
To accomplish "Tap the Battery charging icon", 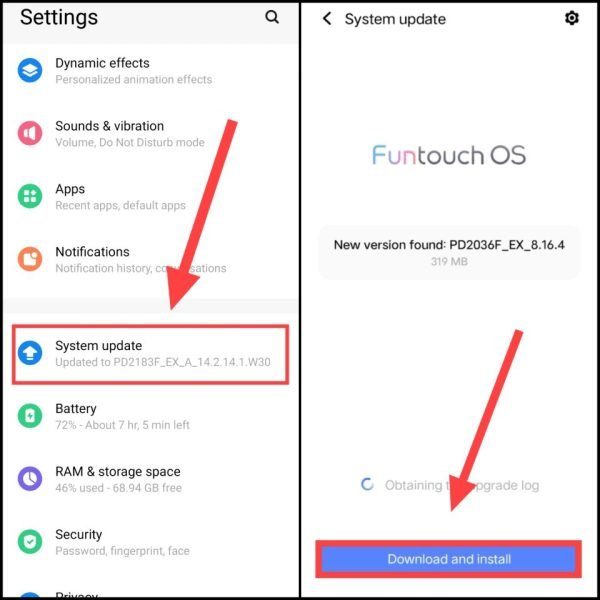I will [30, 416].
